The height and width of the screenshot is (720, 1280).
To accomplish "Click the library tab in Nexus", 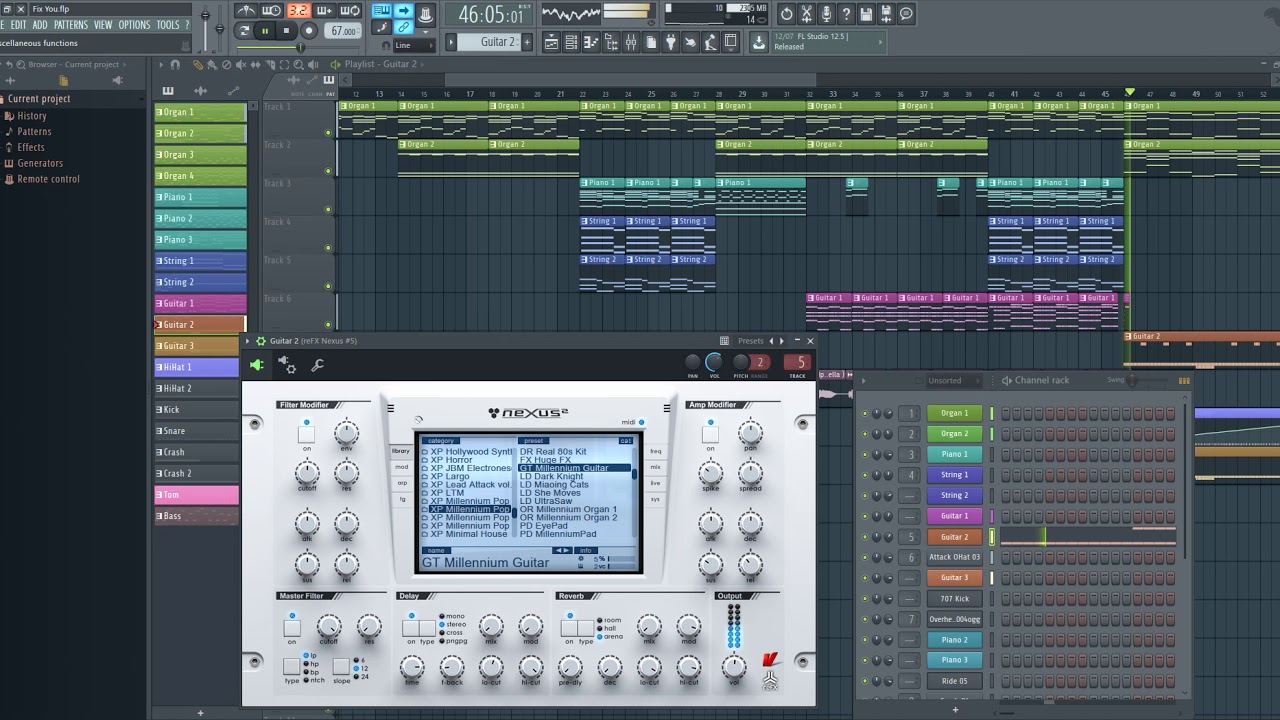I will tap(401, 451).
